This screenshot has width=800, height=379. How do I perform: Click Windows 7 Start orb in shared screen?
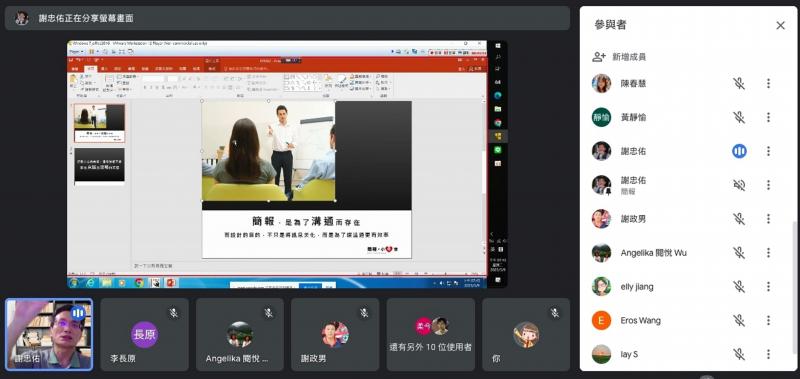[x=73, y=282]
